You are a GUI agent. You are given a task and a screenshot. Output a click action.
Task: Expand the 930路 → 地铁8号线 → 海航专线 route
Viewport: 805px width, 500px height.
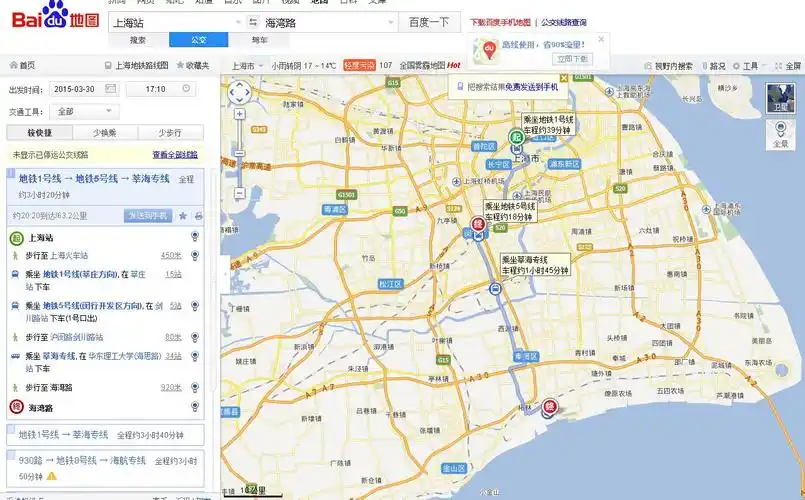(105, 468)
